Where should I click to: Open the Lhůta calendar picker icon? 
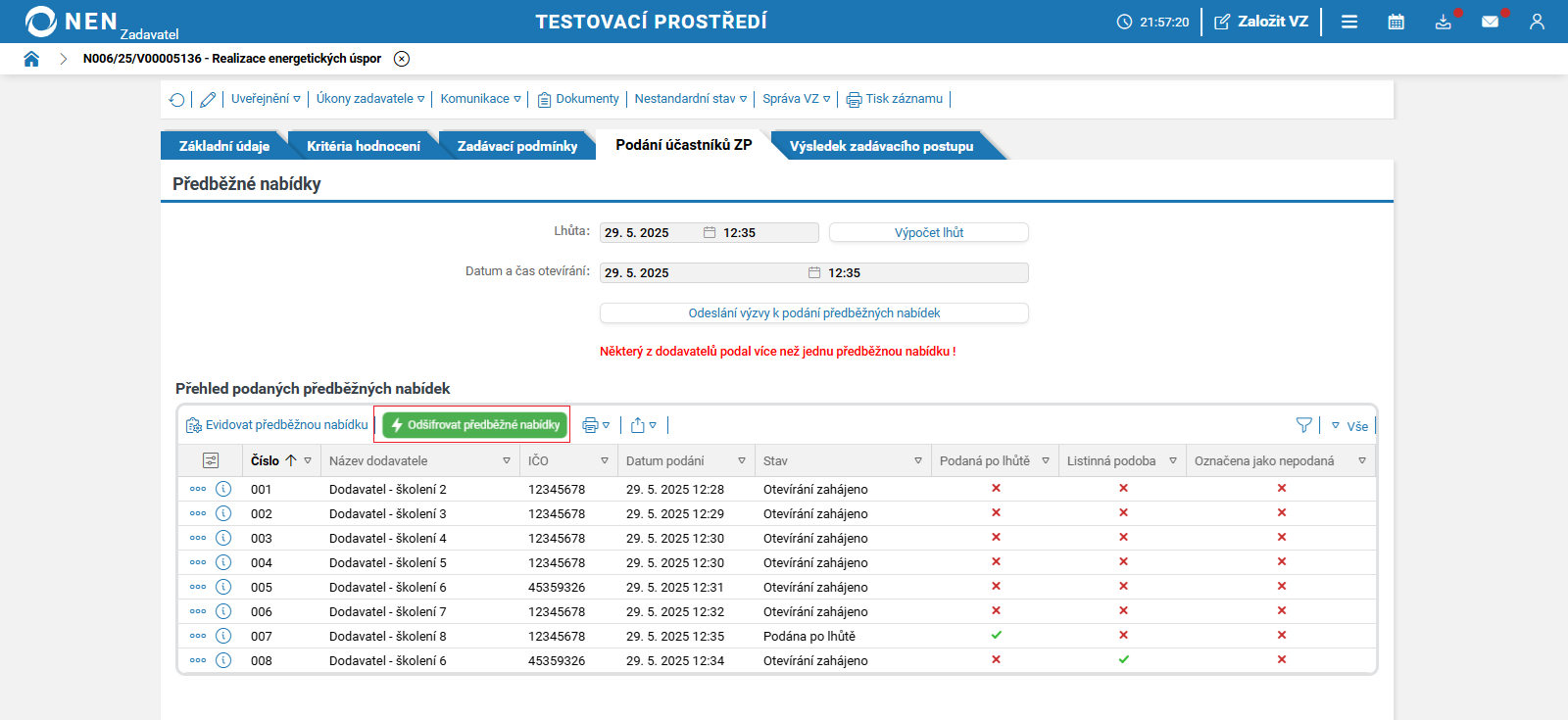[x=710, y=232]
